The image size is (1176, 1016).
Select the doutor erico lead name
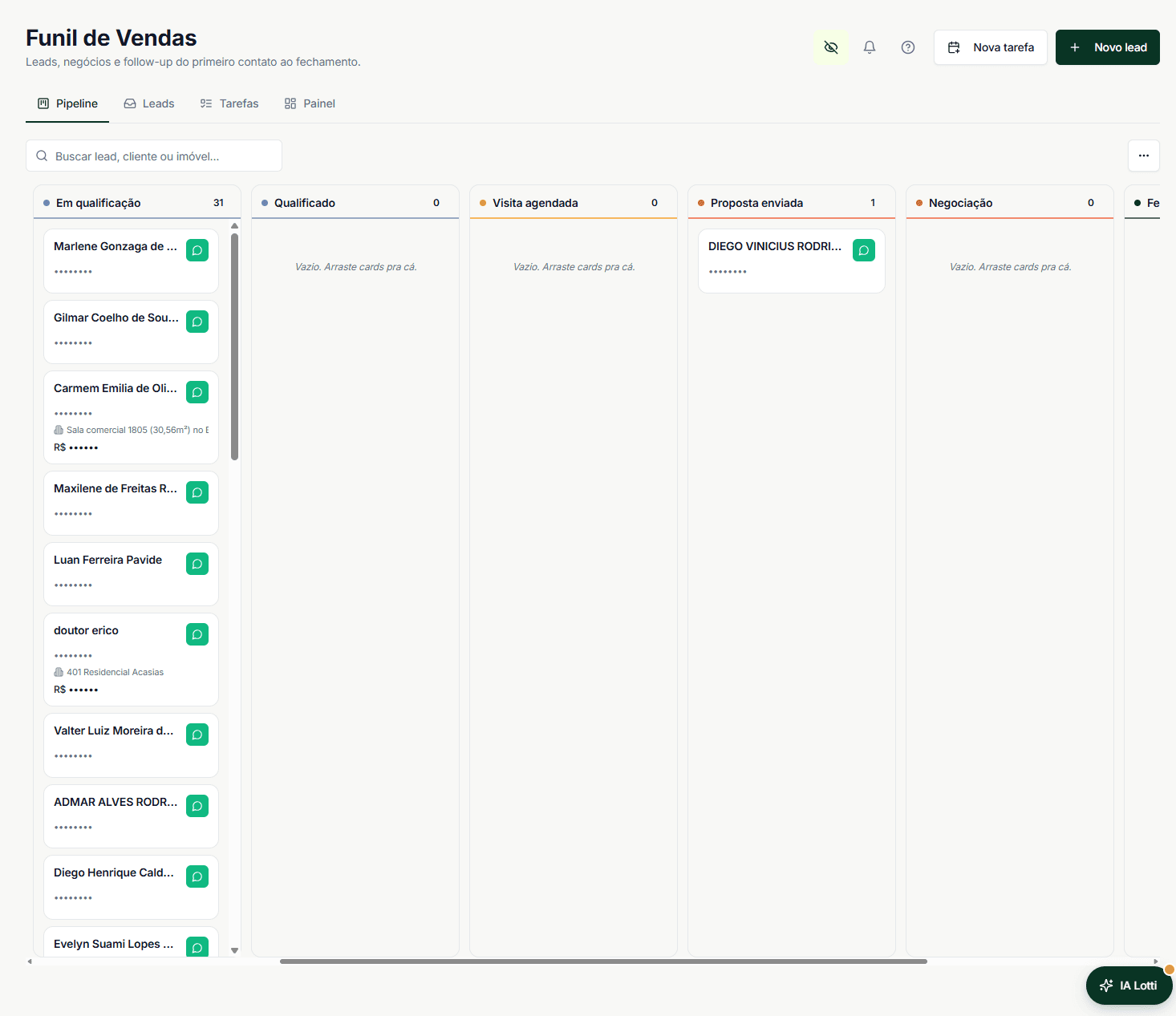[x=86, y=630]
